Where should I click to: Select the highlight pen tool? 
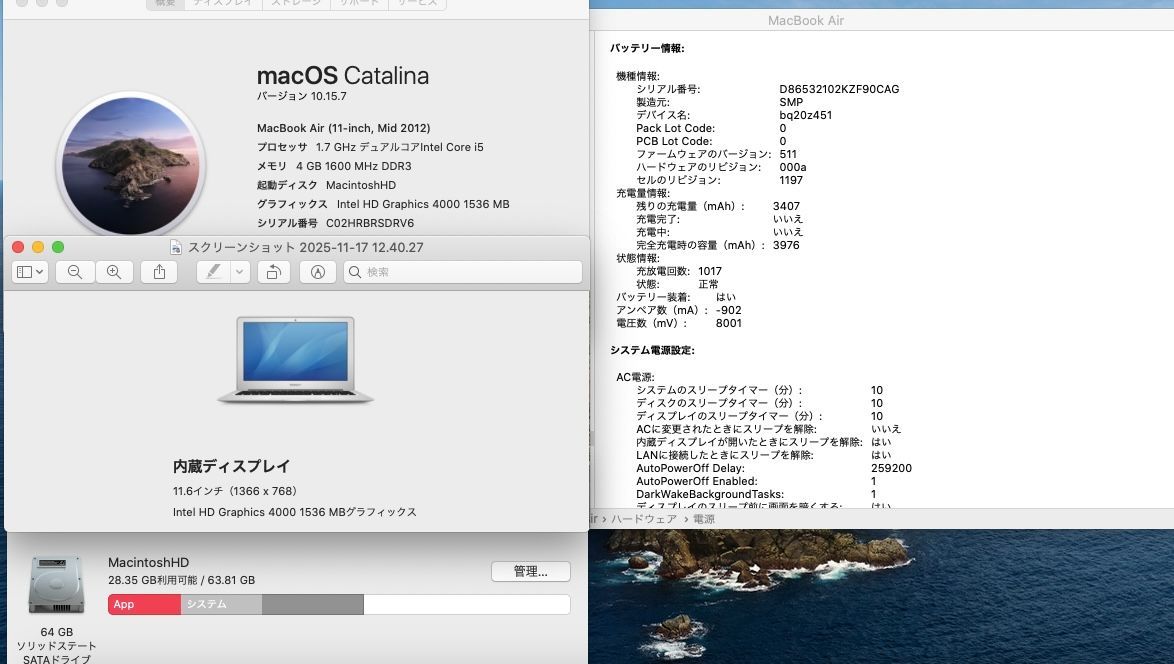pos(212,272)
